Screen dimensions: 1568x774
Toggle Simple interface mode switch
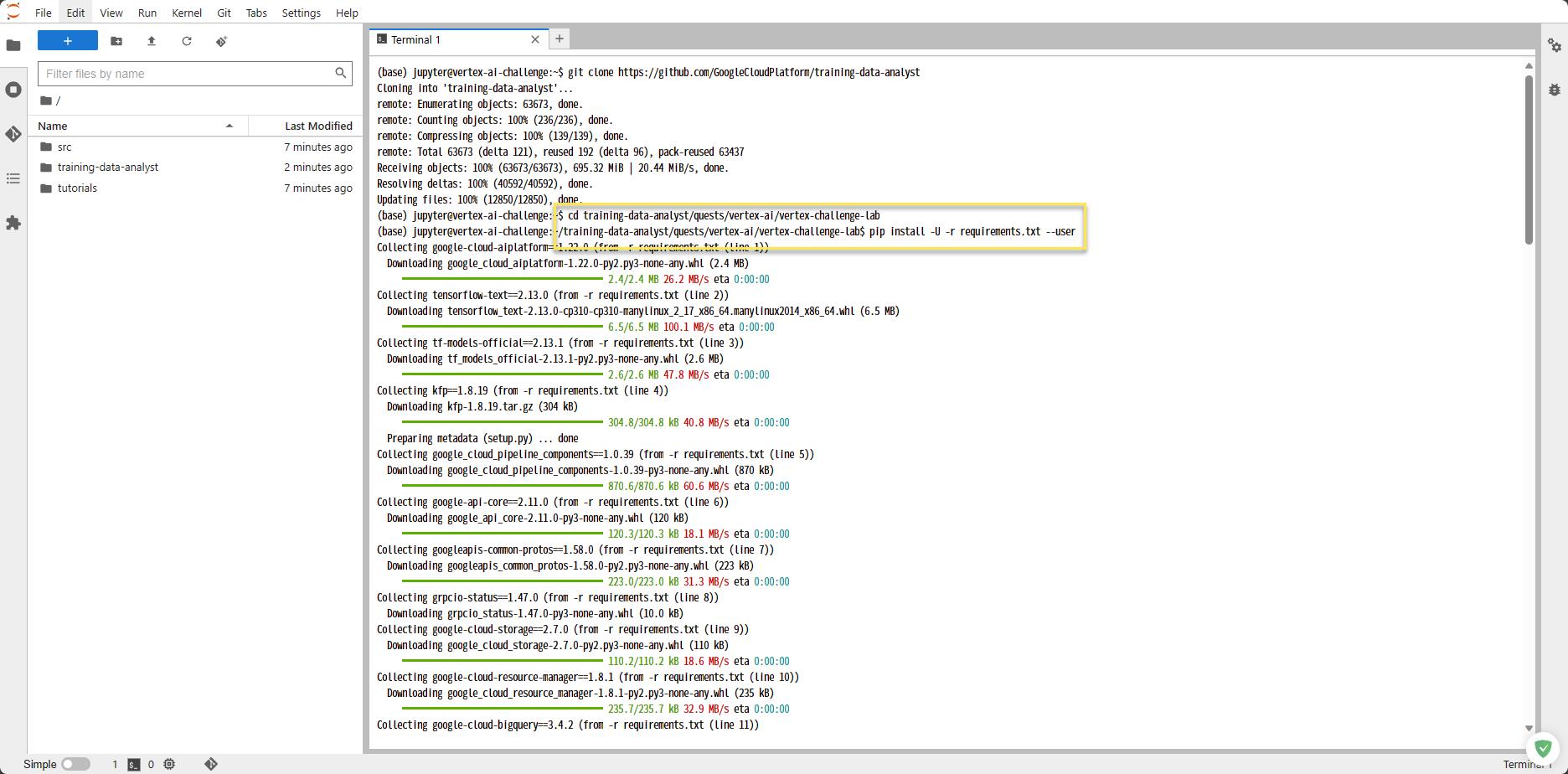pos(75,764)
